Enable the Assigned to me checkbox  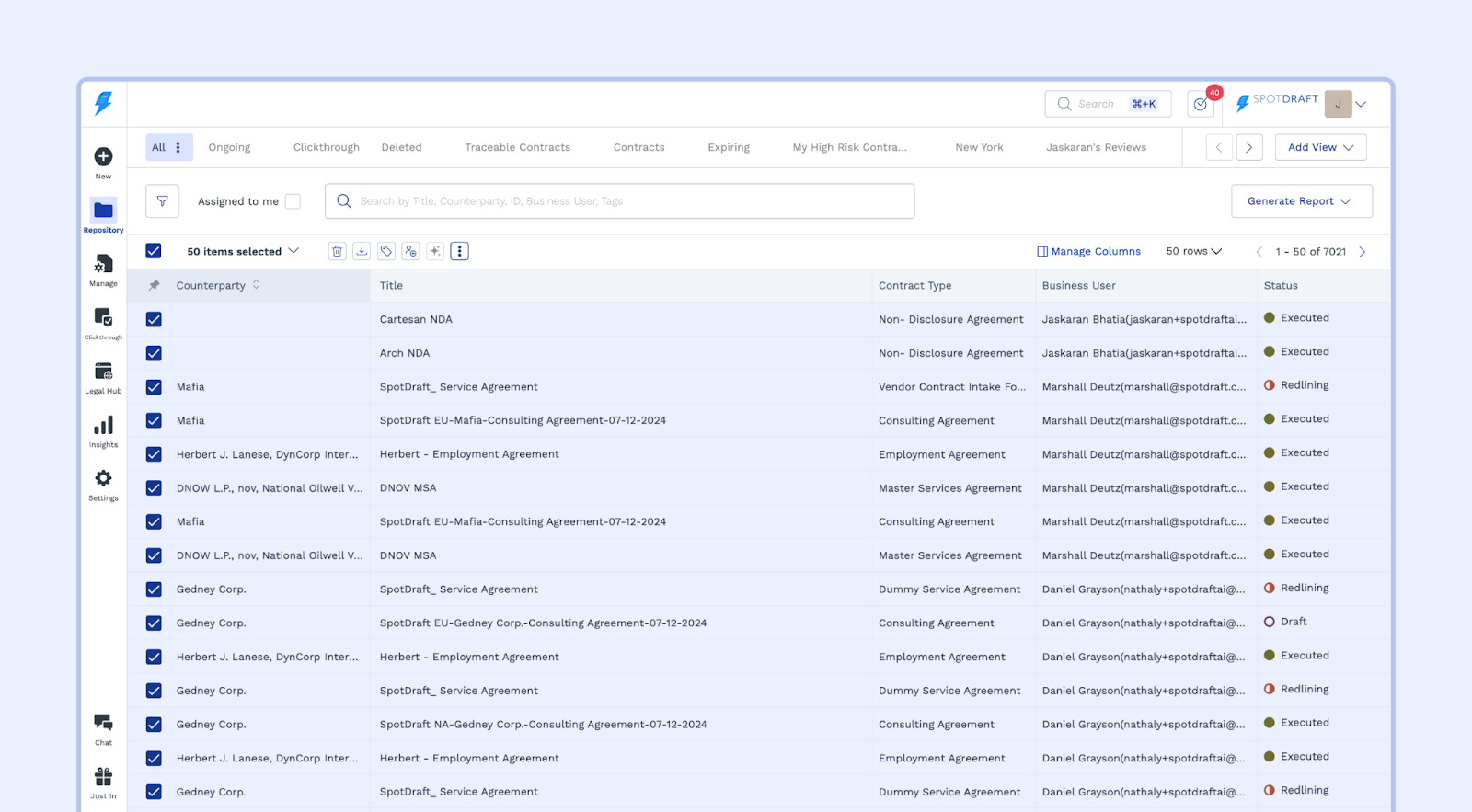(293, 201)
